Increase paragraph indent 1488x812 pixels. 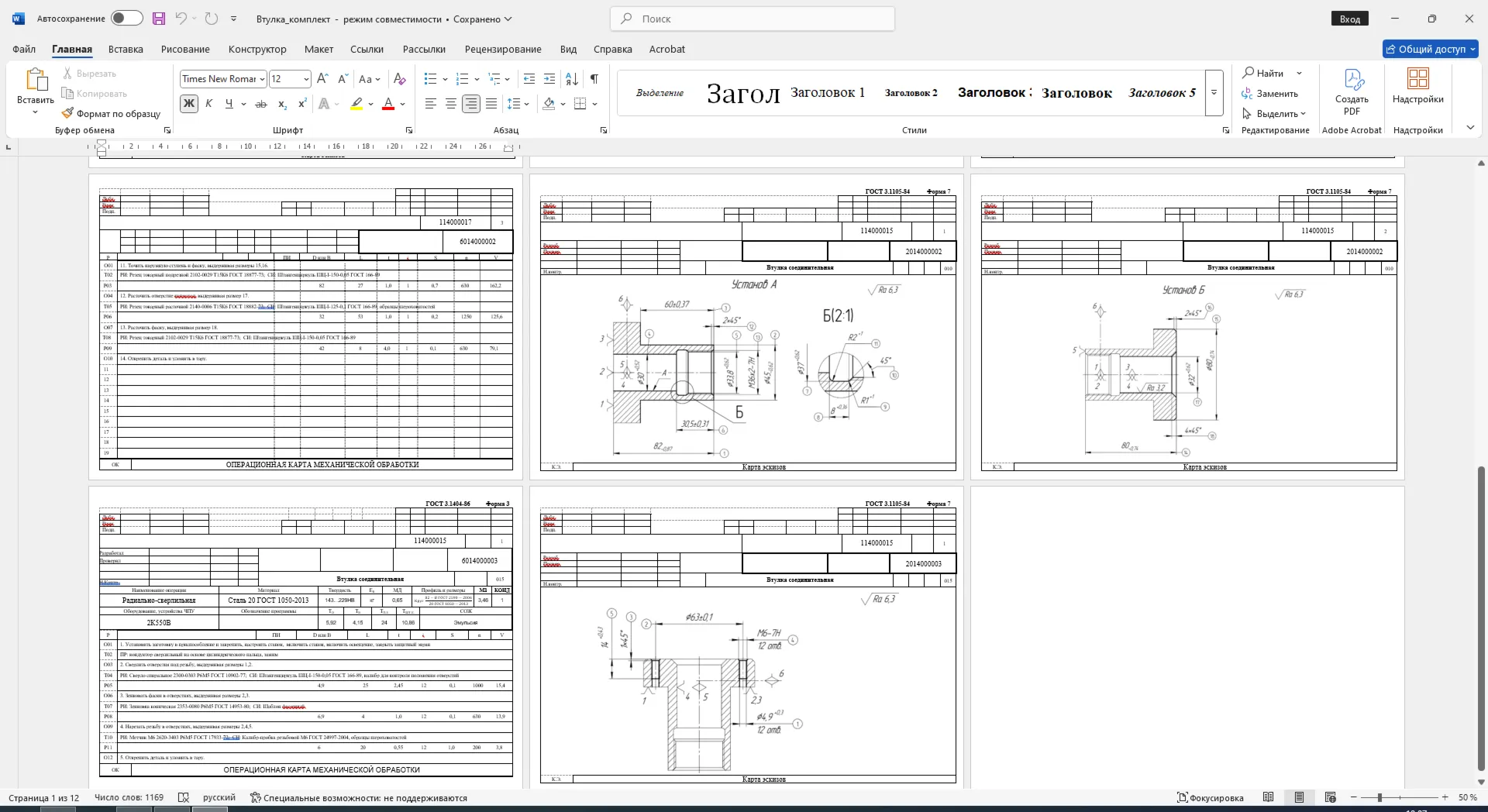click(549, 79)
